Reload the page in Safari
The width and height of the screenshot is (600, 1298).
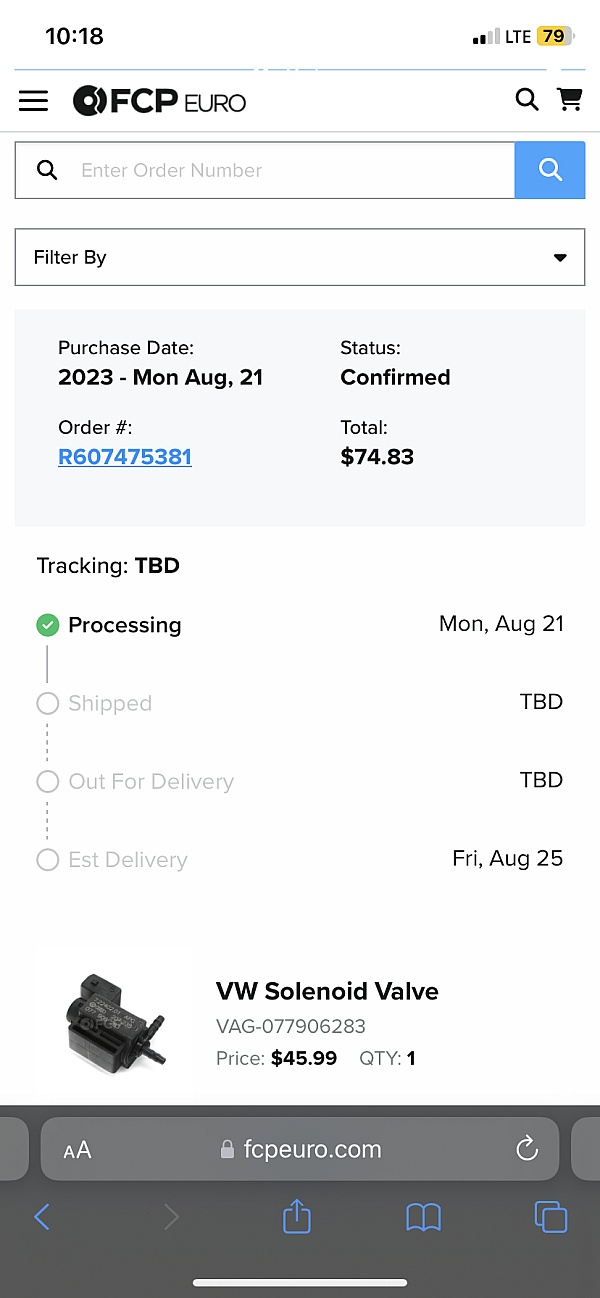point(527,1149)
